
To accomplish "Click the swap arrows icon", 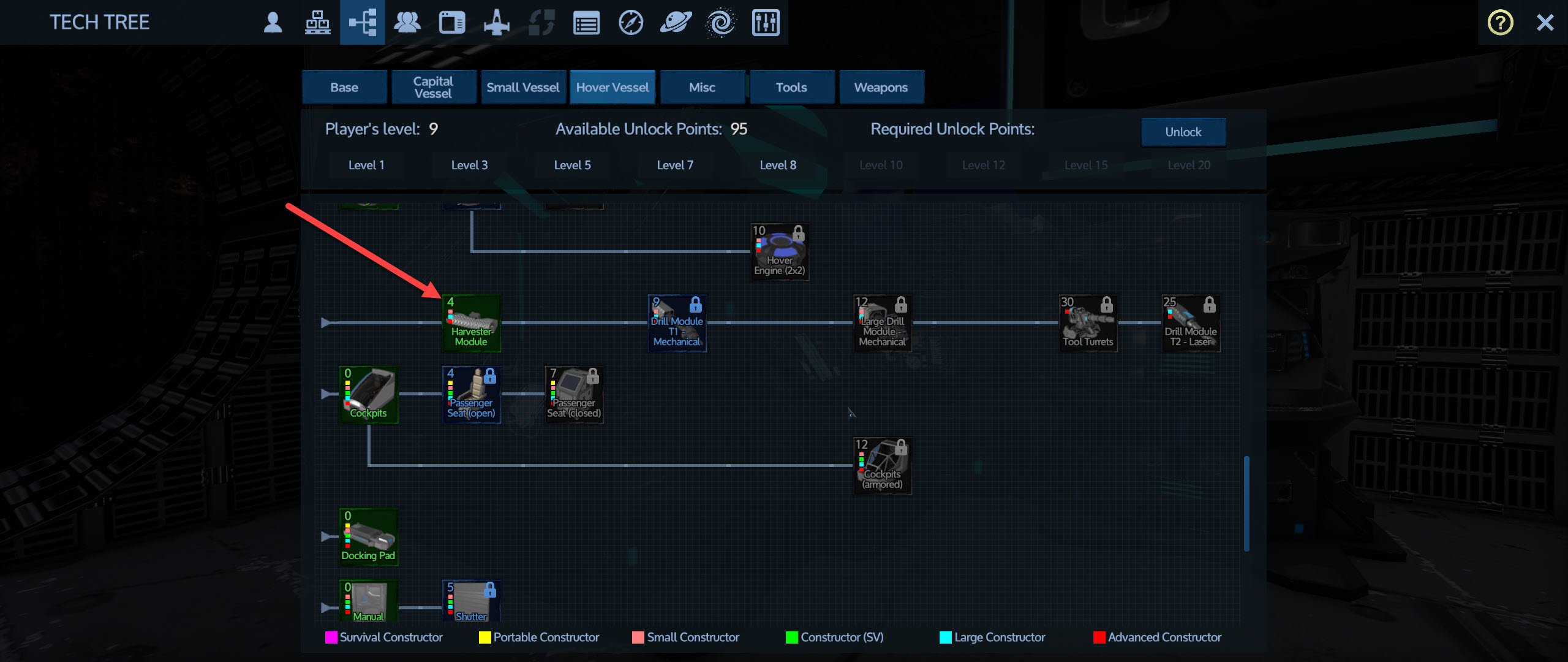I will click(x=541, y=23).
